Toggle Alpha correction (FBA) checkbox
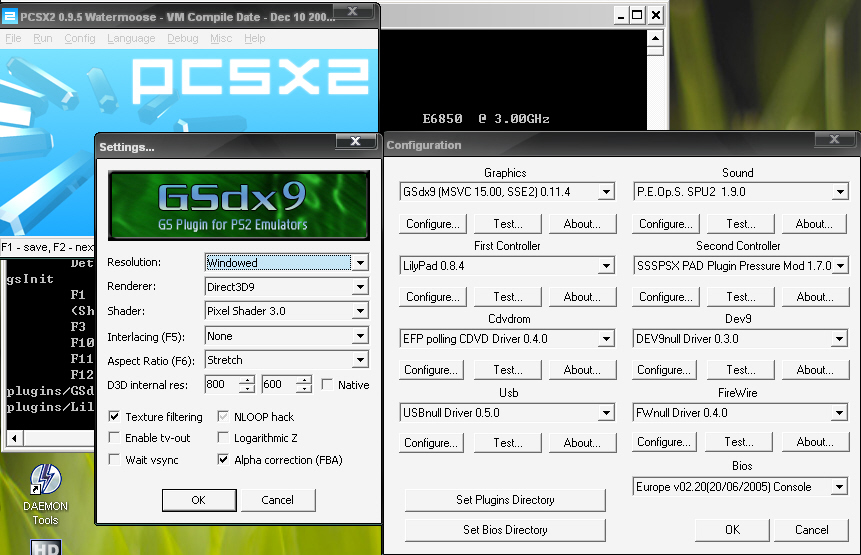861x555 pixels. [223, 459]
